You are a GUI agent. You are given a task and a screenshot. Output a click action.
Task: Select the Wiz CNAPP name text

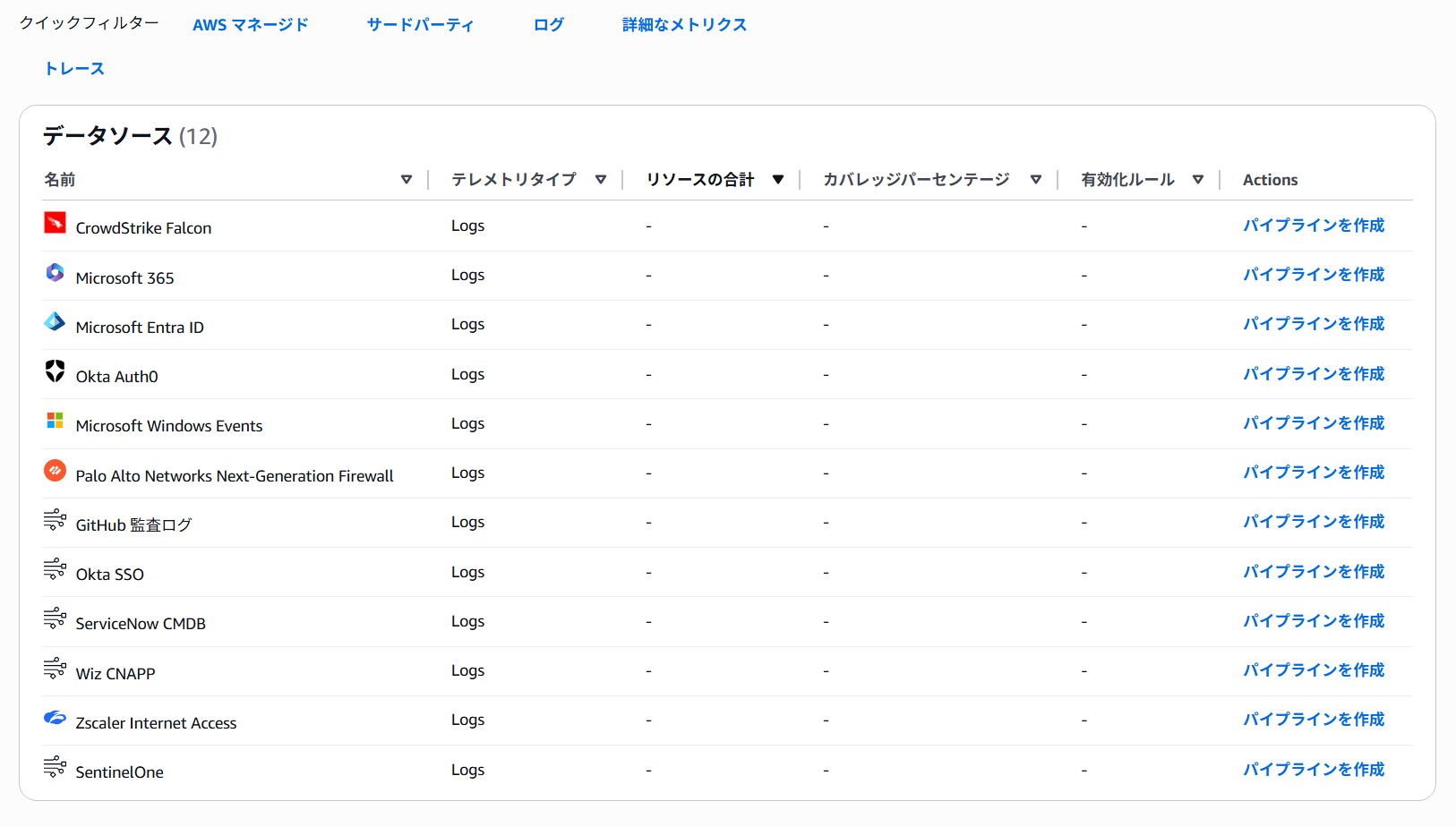(x=116, y=674)
